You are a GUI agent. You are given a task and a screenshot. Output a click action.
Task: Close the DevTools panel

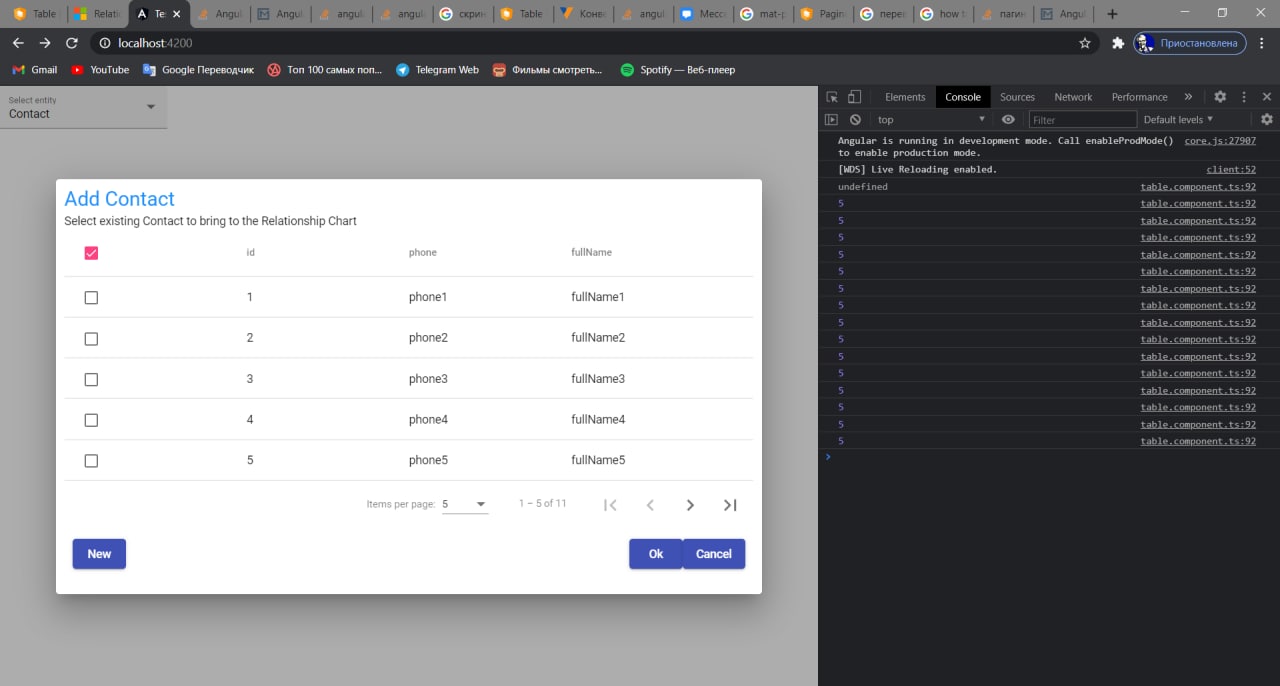point(1267,97)
